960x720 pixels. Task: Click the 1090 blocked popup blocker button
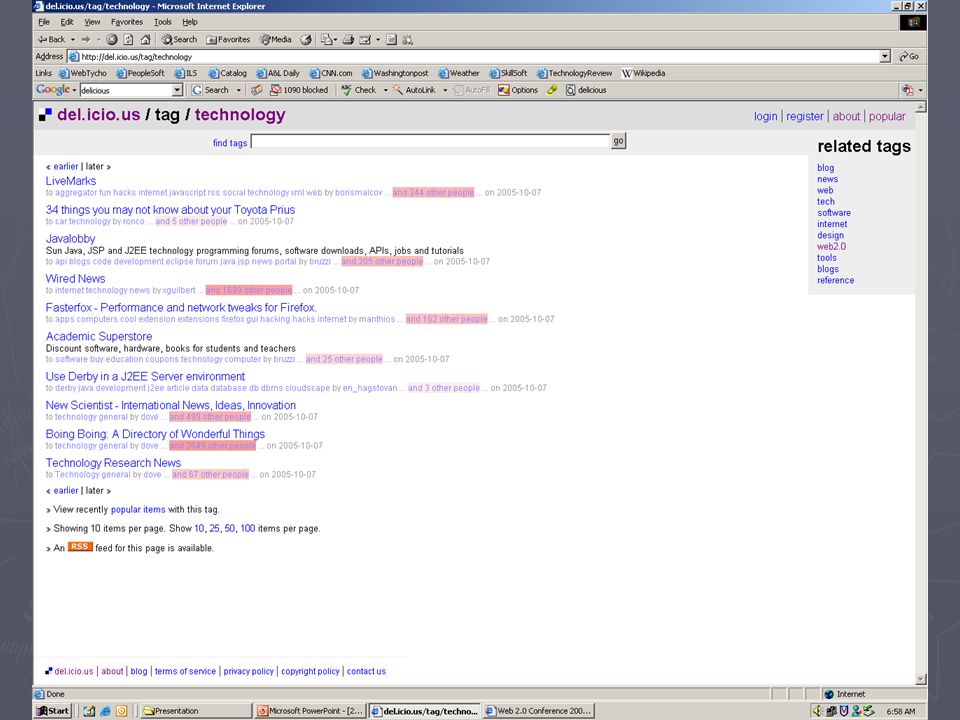299,90
